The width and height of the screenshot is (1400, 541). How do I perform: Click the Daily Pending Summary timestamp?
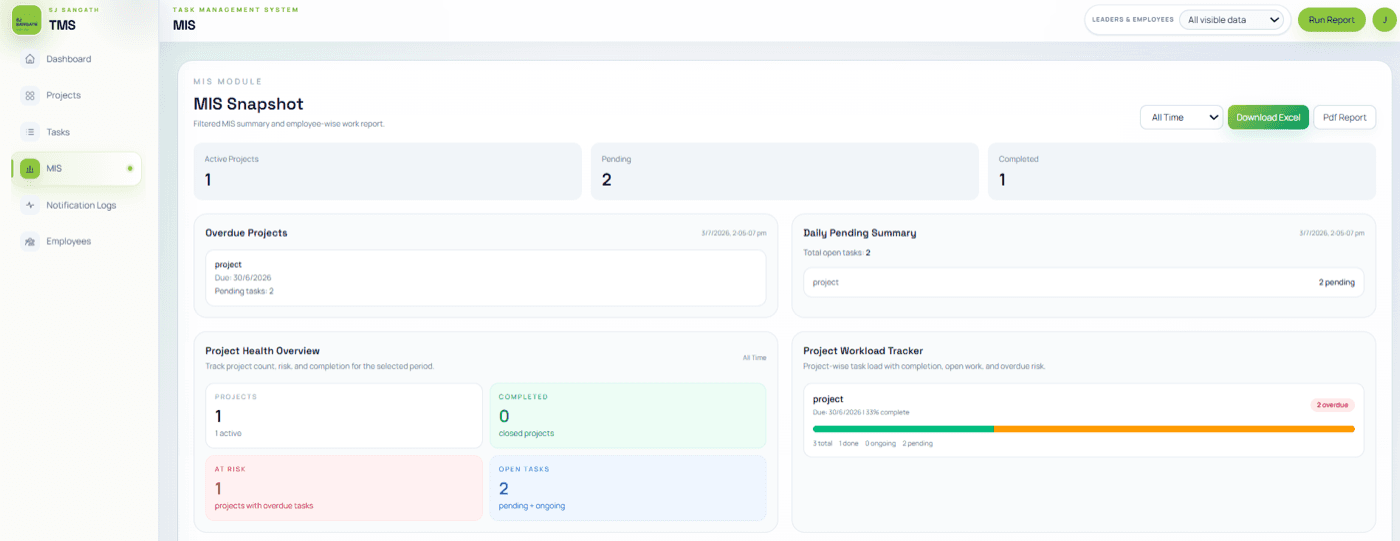pyautogui.click(x=1332, y=233)
